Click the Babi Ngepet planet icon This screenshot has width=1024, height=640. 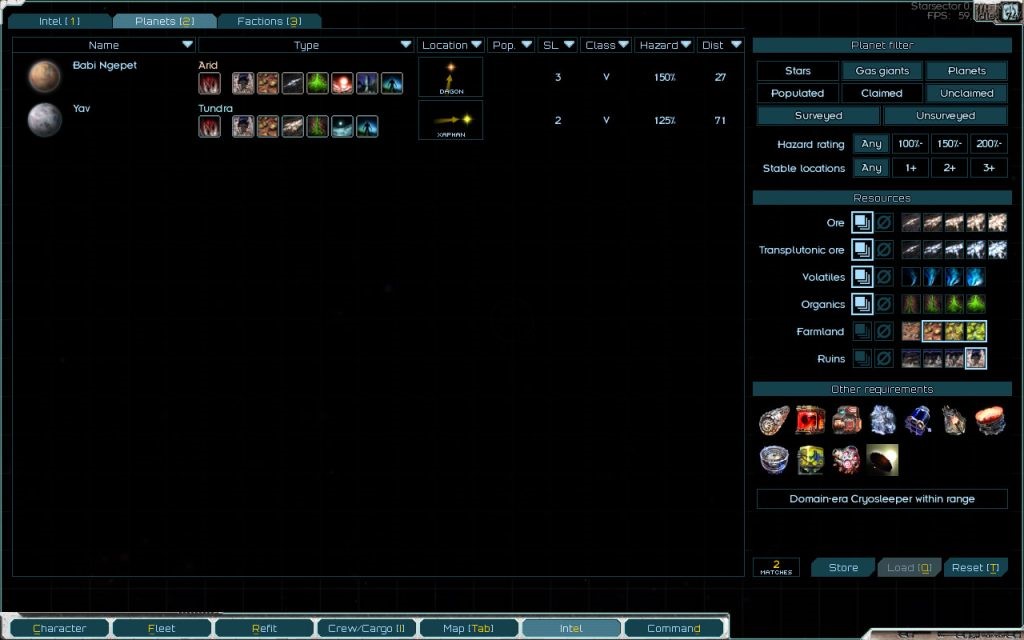coord(44,76)
